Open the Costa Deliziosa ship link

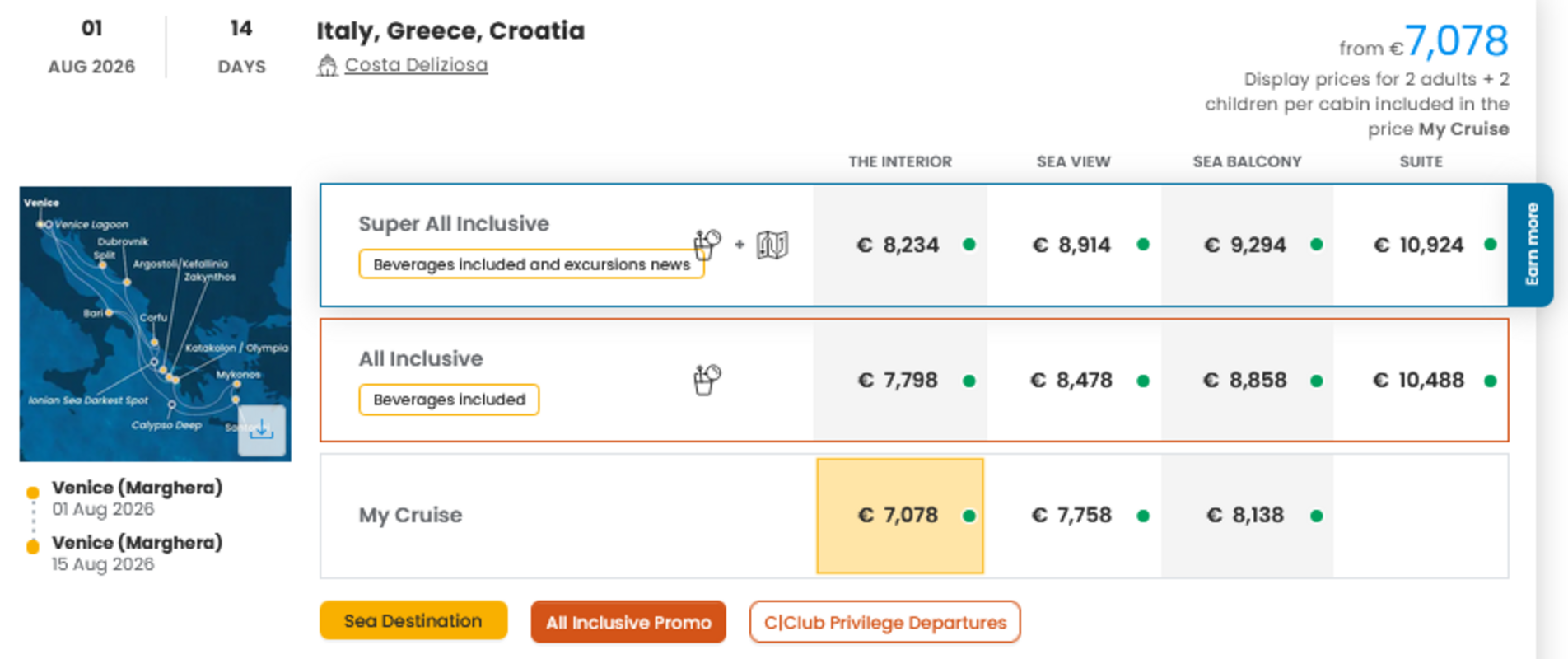pos(416,65)
